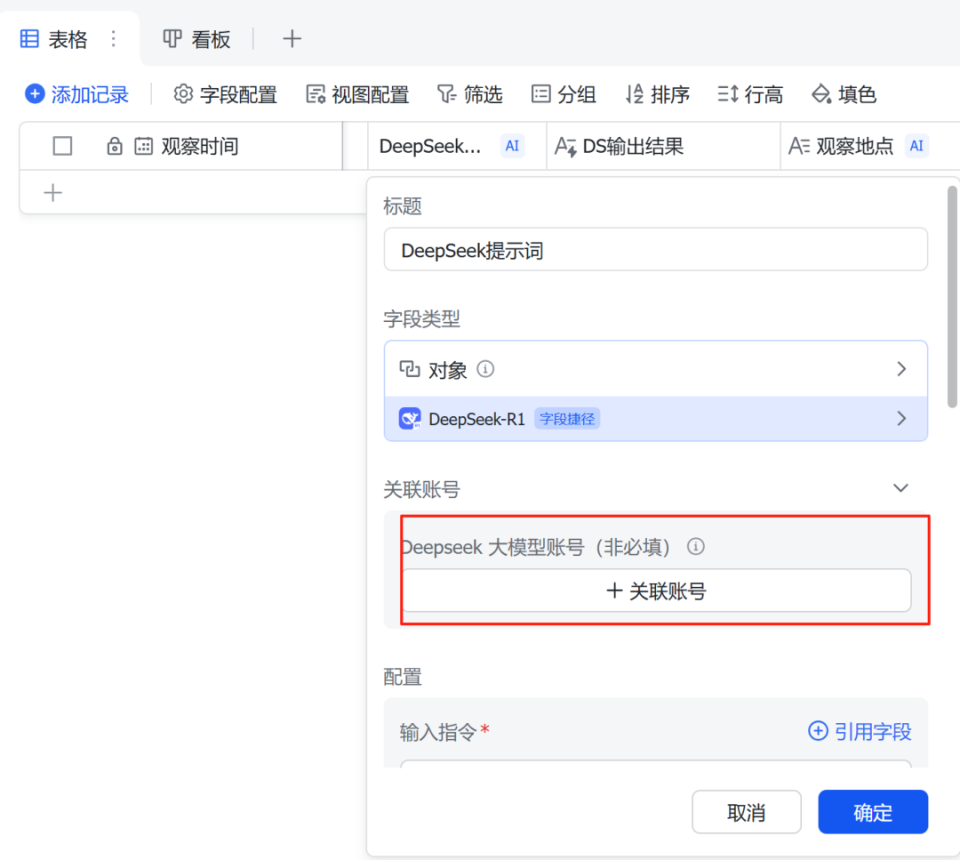Click the 排序 sort icon

(634, 94)
